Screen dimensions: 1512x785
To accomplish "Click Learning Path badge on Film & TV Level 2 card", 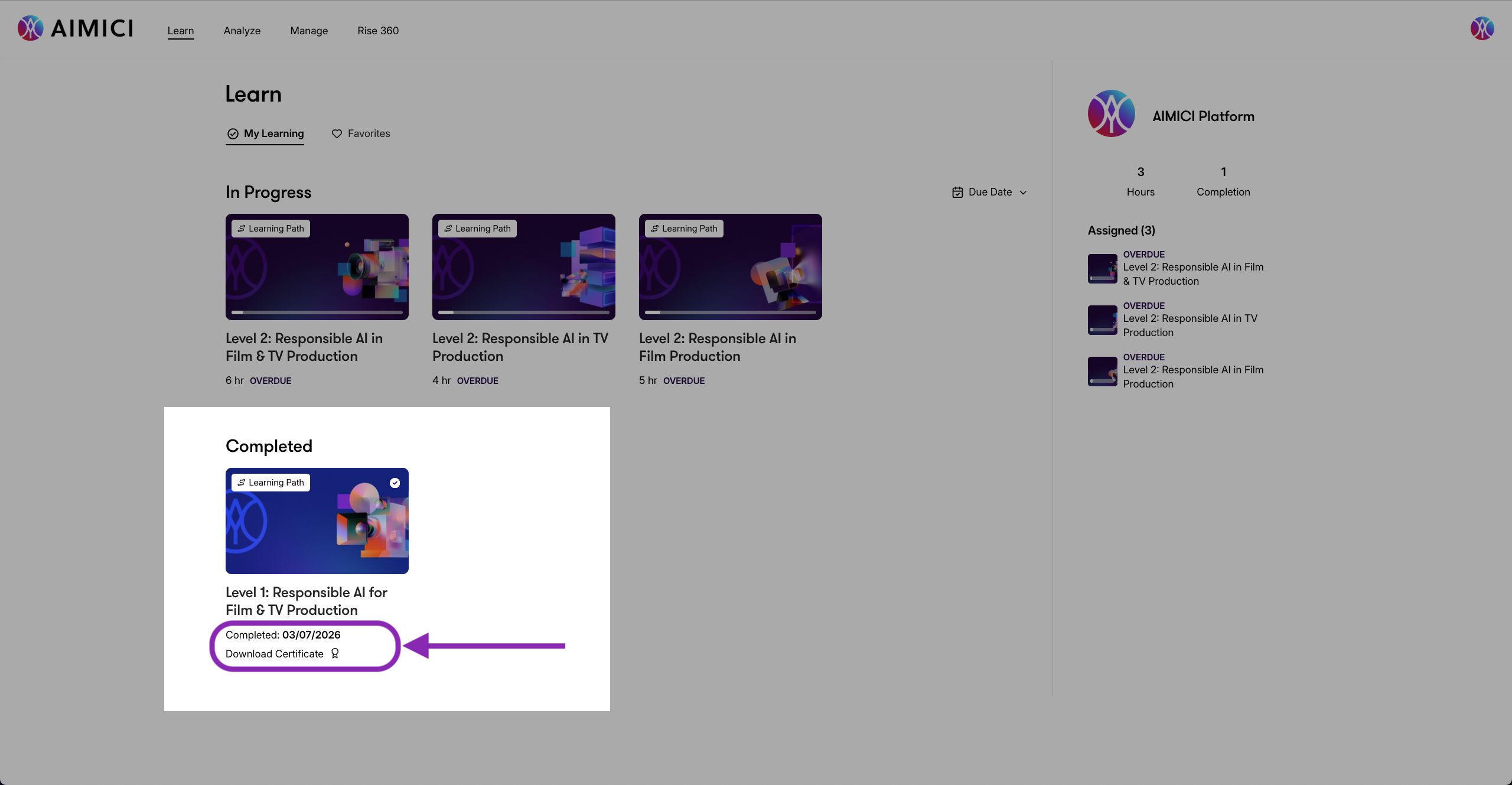I will point(271,229).
